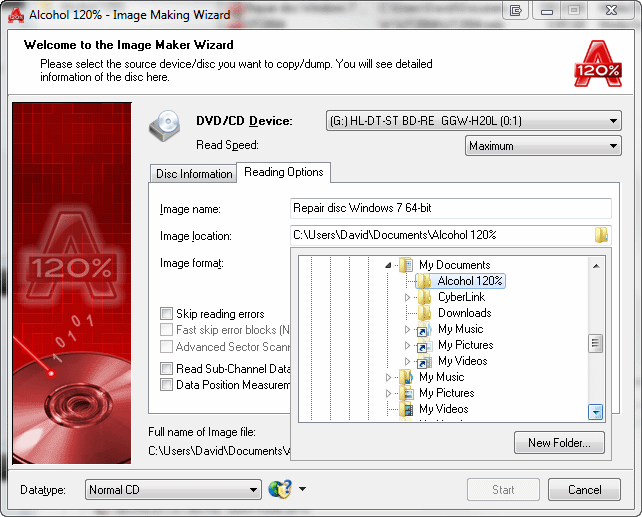This screenshot has height=517, width=642.
Task: Open the Datatype Normal CD dropdown
Action: [172, 490]
